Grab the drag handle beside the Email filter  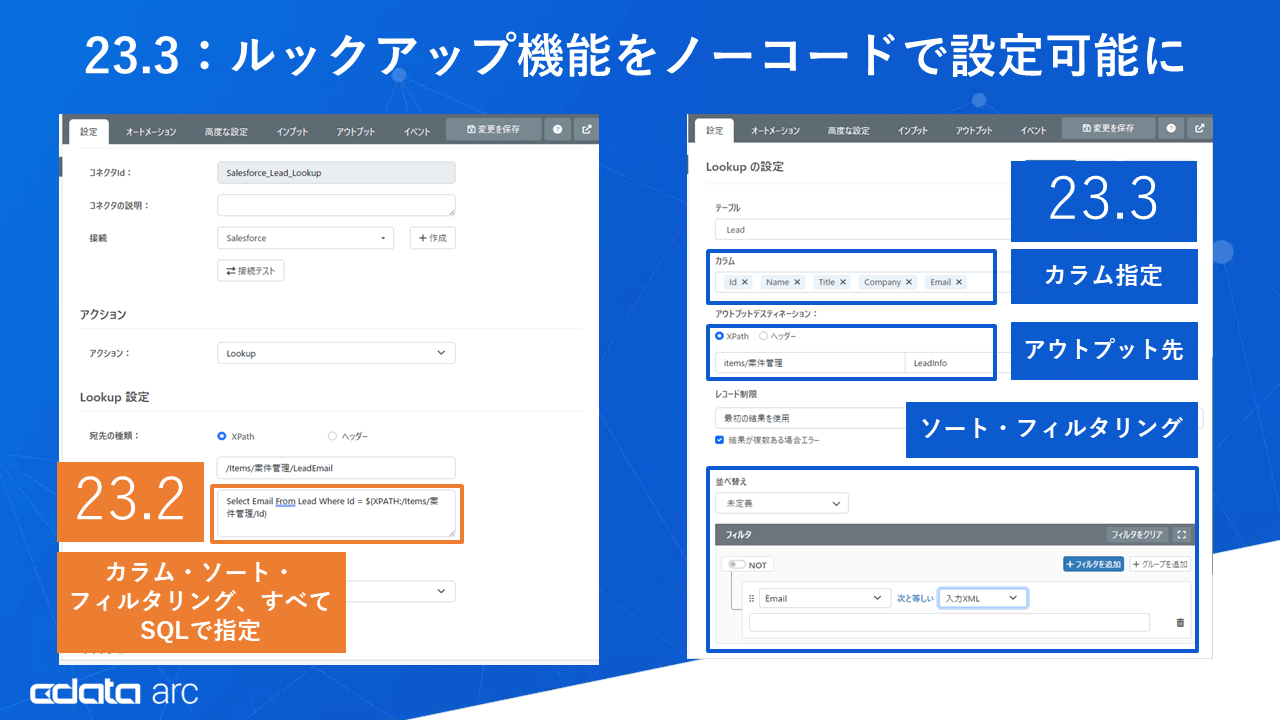752,598
